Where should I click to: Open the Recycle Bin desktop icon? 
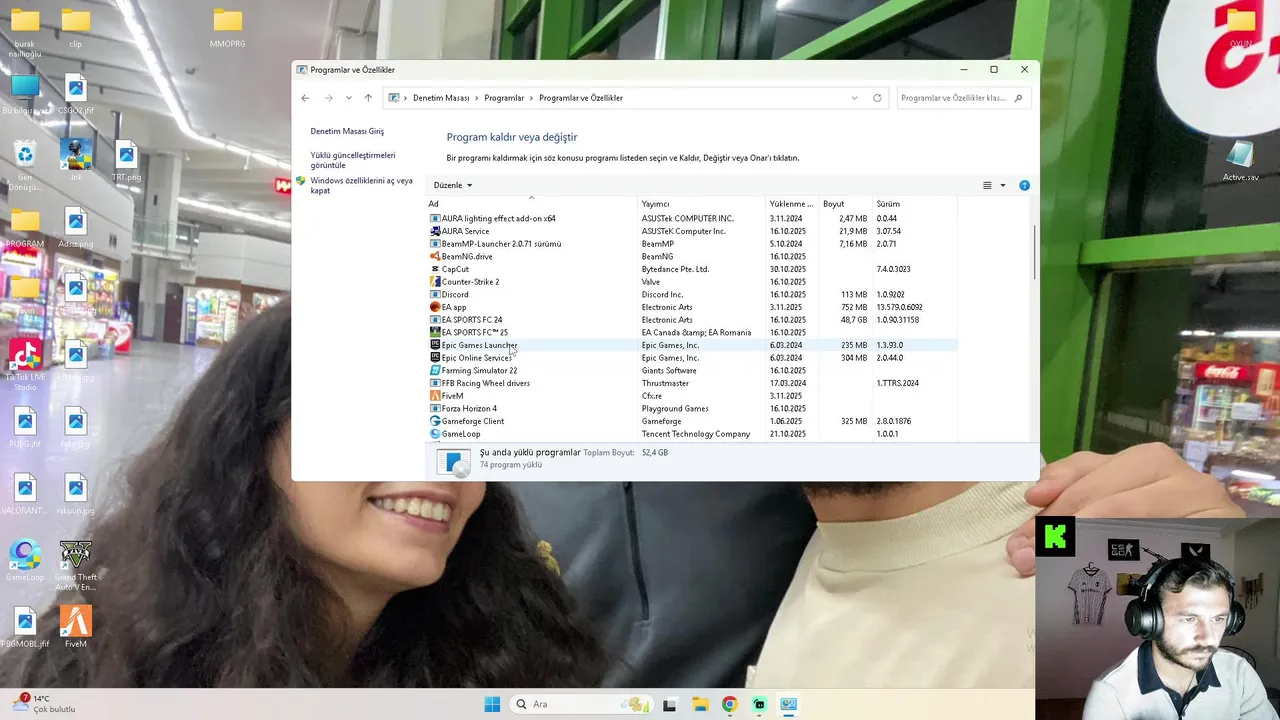click(25, 166)
